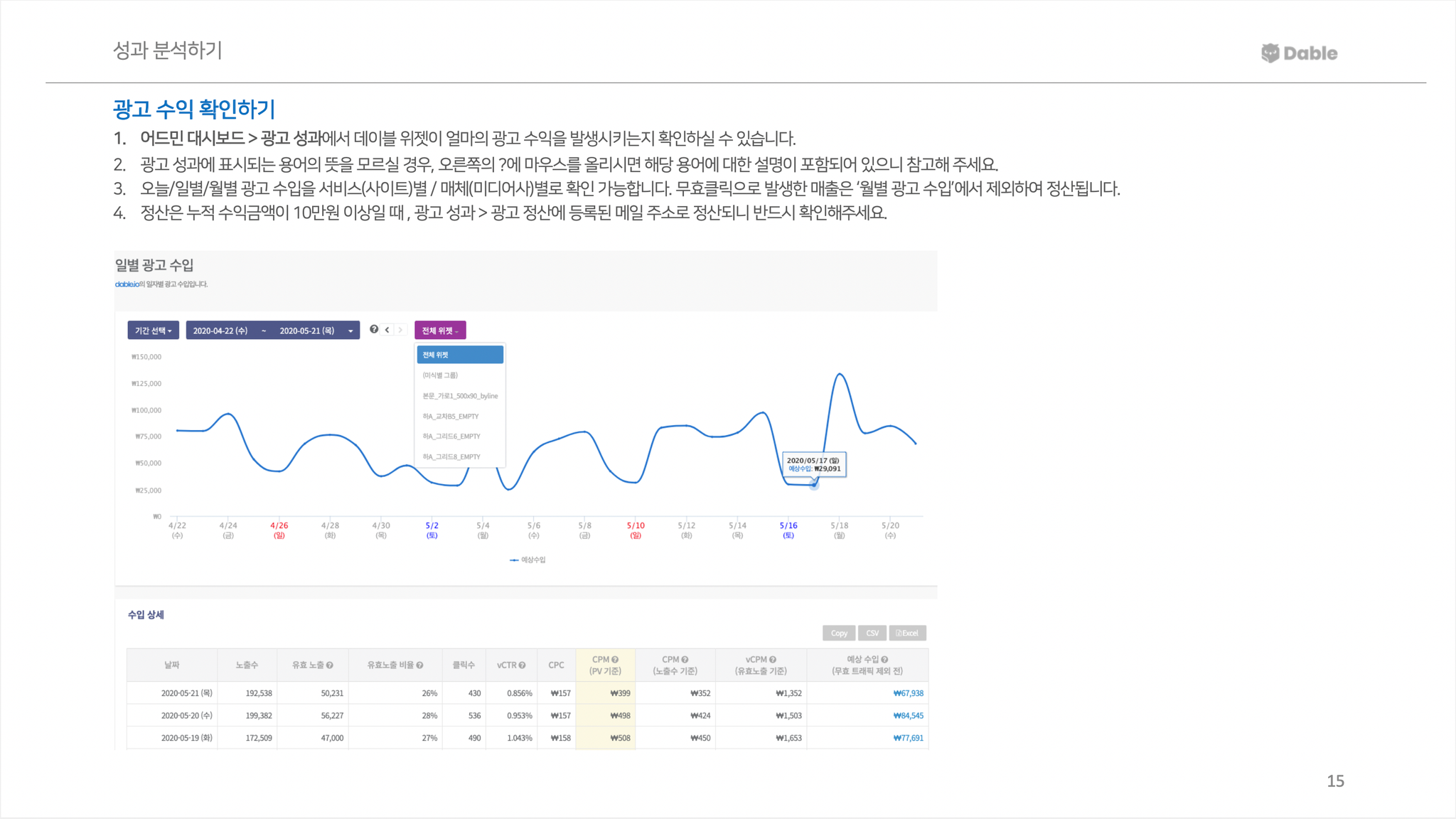Open the 기간 선택 dropdown
The image size is (1456, 819).
154,331
